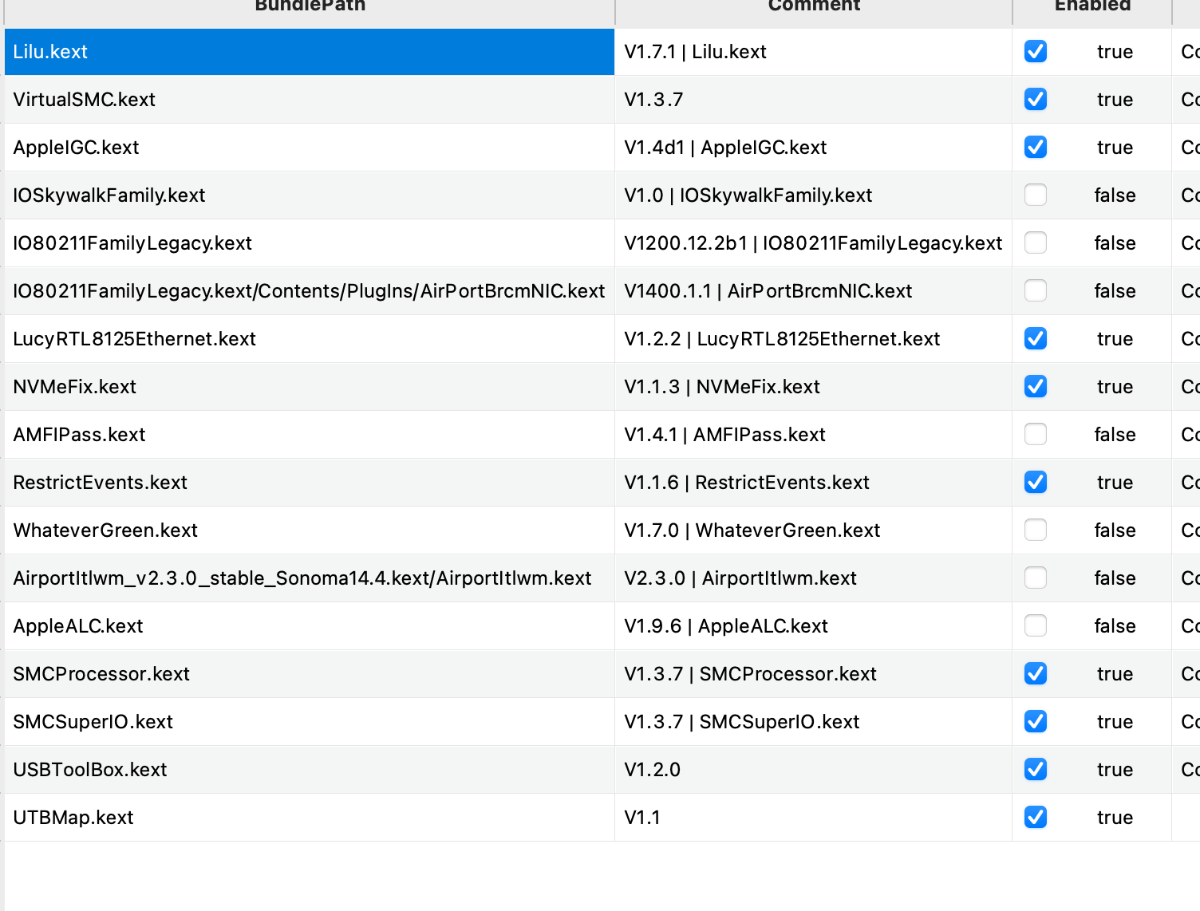1200x911 pixels.
Task: Click the Enabled column header
Action: 1090,7
